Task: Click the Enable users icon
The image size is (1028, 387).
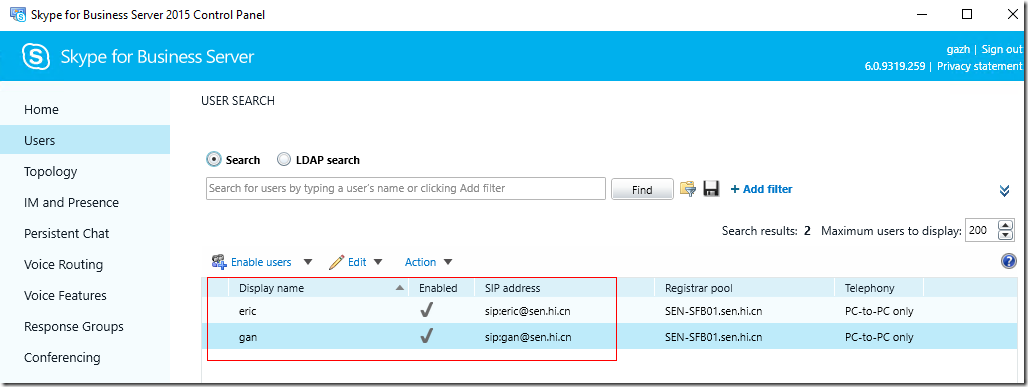Action: pyautogui.click(x=219, y=262)
